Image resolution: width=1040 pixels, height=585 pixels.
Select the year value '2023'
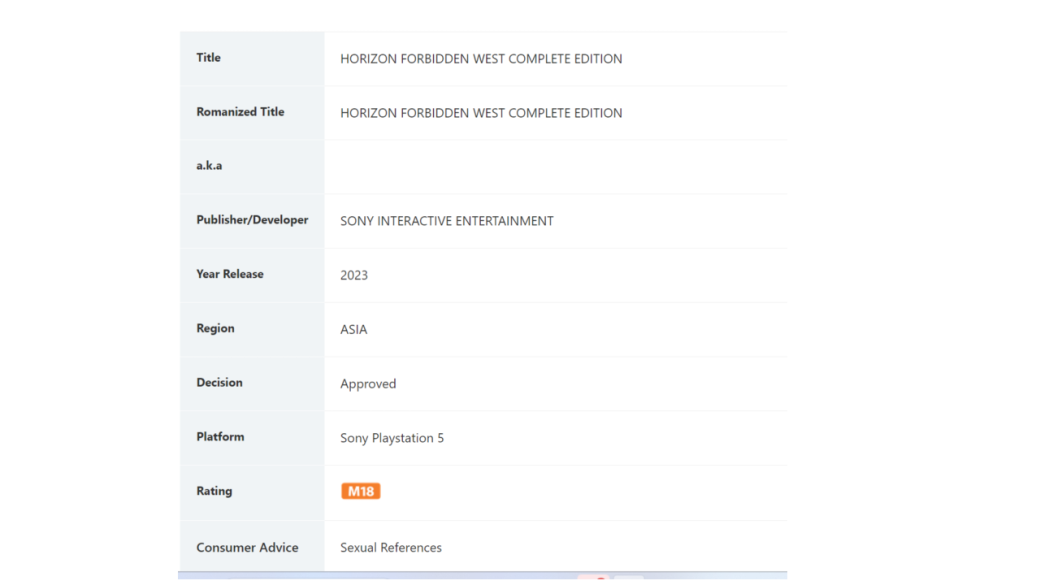[x=354, y=275]
